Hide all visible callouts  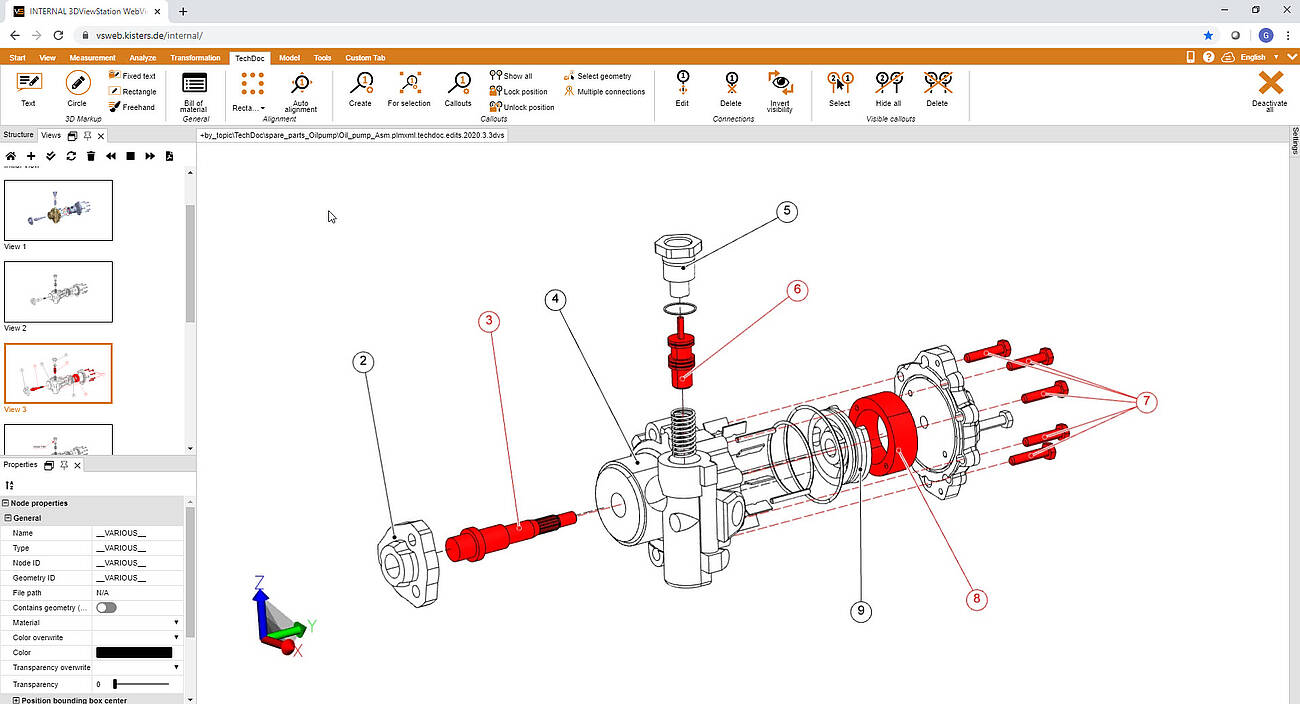click(888, 89)
